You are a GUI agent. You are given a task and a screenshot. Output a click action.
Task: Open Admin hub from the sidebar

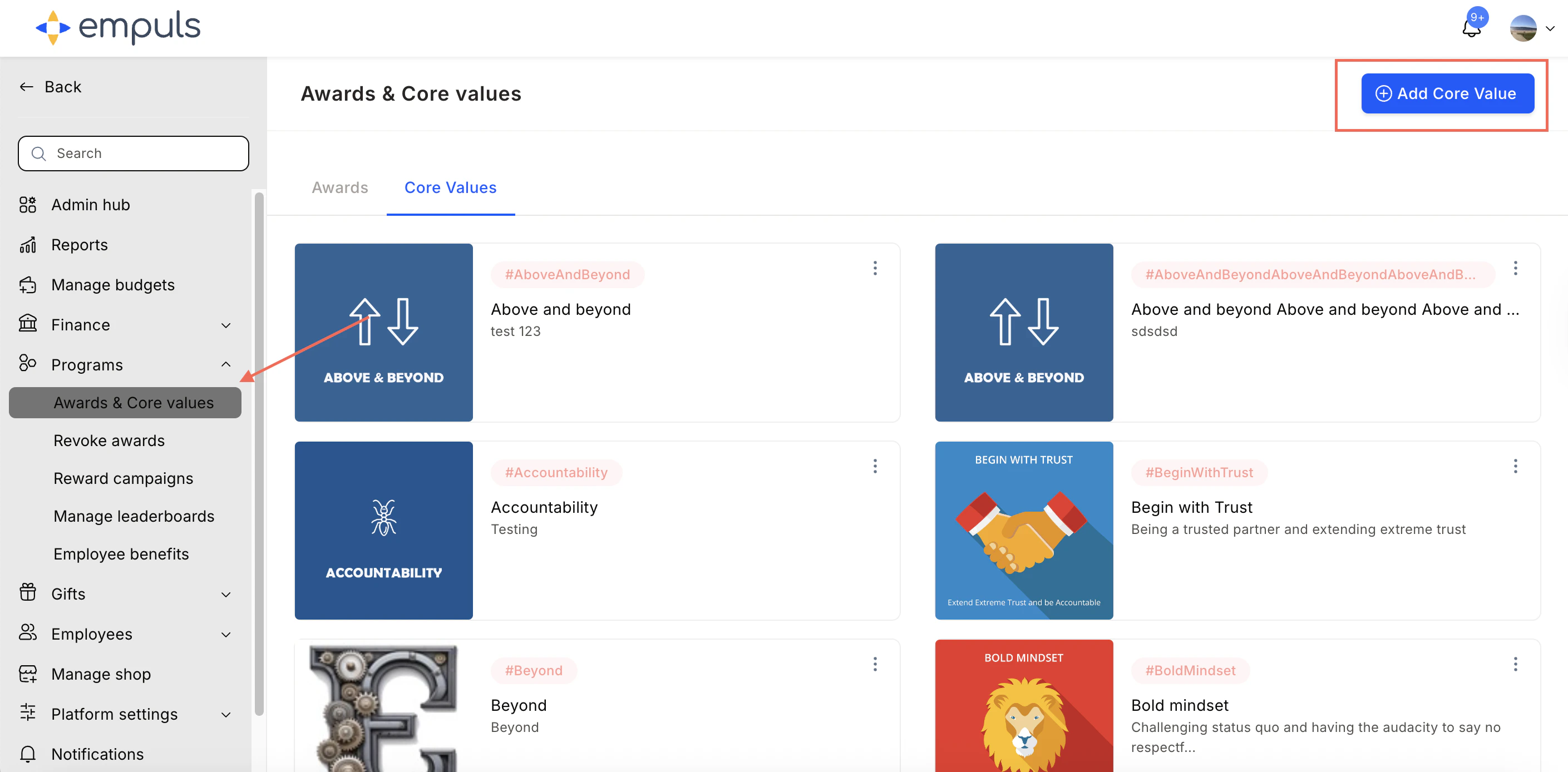click(x=90, y=205)
